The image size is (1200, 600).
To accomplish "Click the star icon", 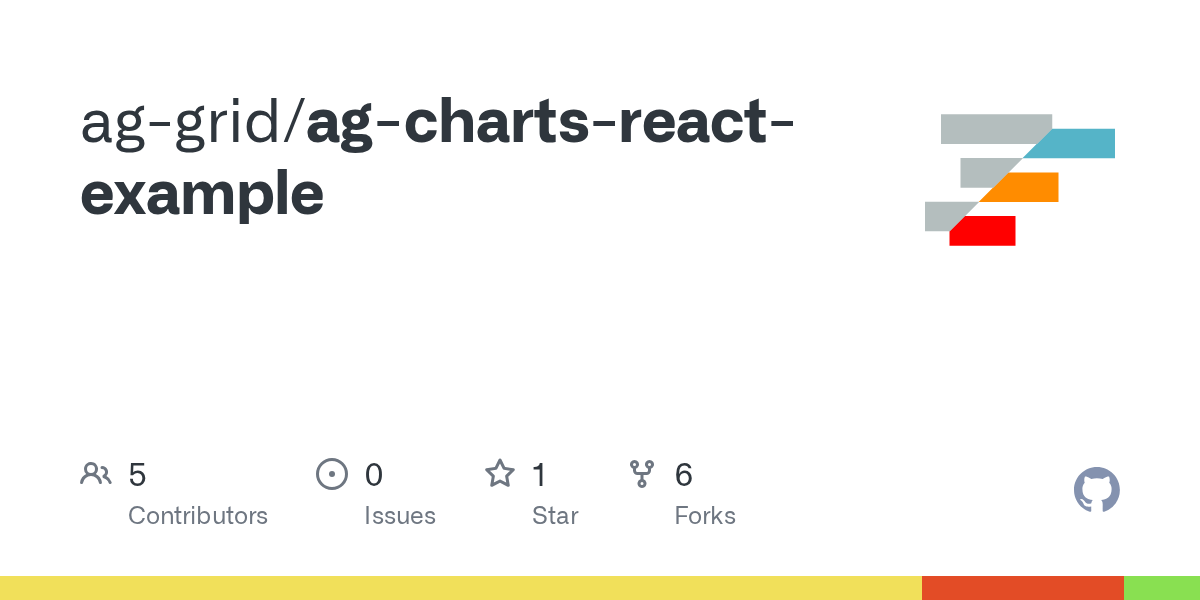I will 500,473.
